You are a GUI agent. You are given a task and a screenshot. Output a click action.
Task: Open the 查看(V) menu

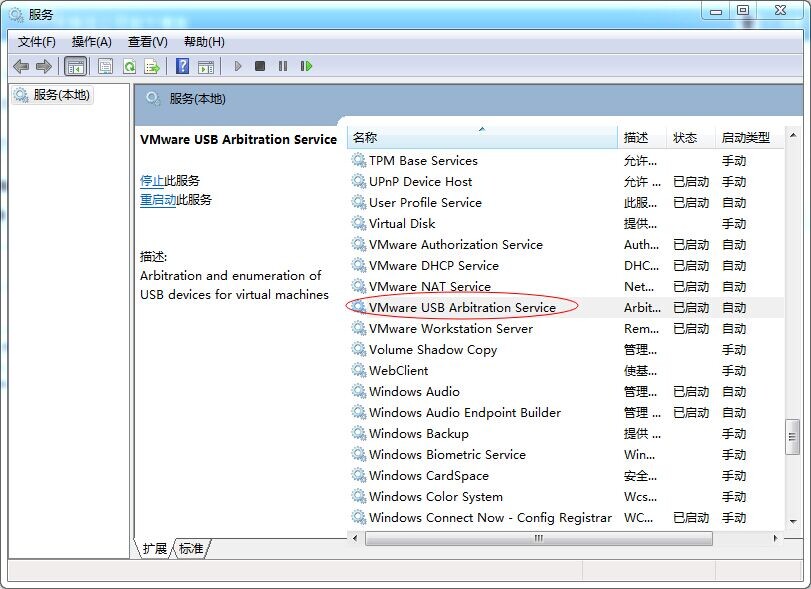[x=148, y=42]
